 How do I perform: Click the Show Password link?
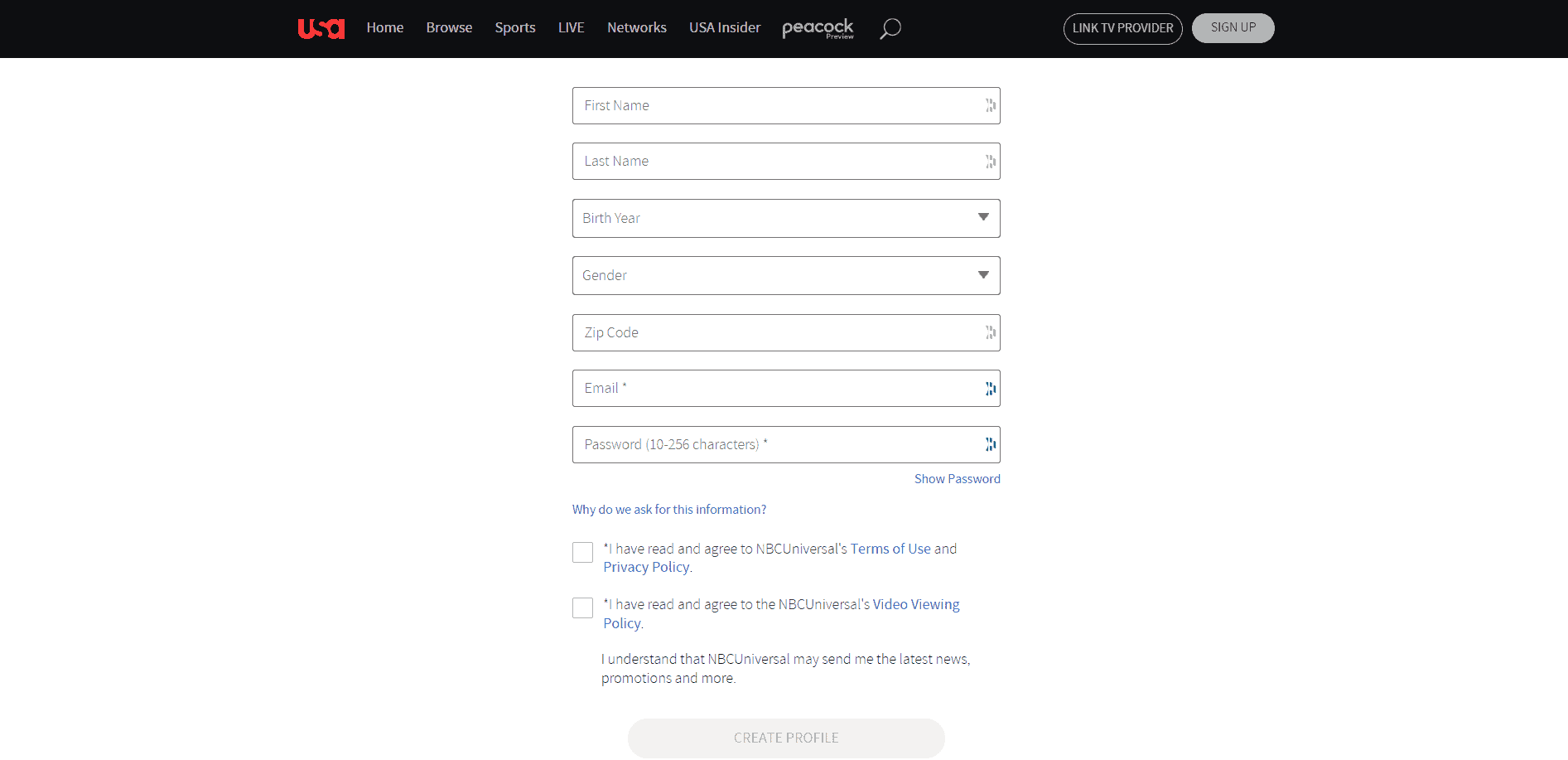958,479
